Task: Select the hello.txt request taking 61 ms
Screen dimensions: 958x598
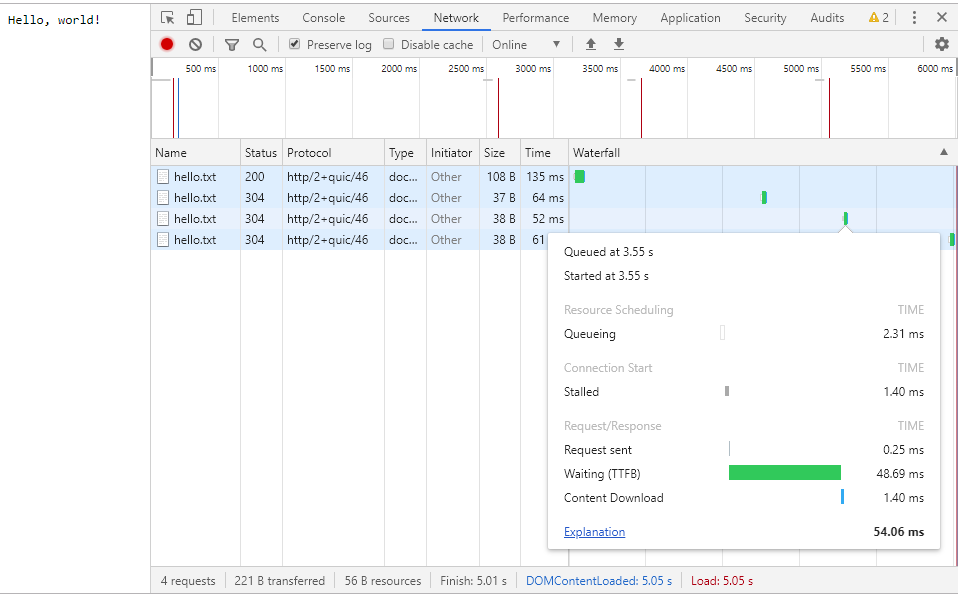Action: 349,239
